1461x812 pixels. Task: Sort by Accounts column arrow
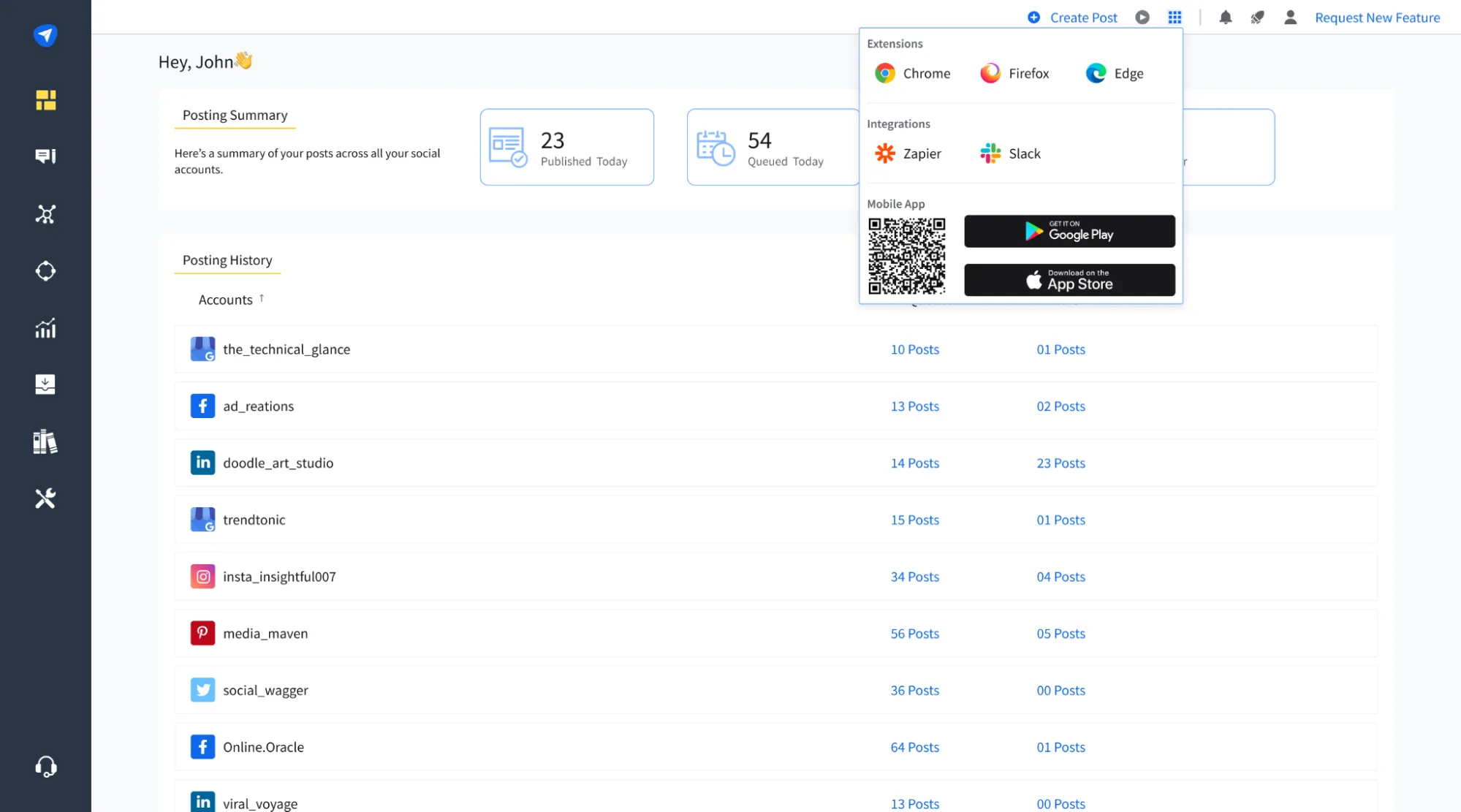pyautogui.click(x=262, y=298)
